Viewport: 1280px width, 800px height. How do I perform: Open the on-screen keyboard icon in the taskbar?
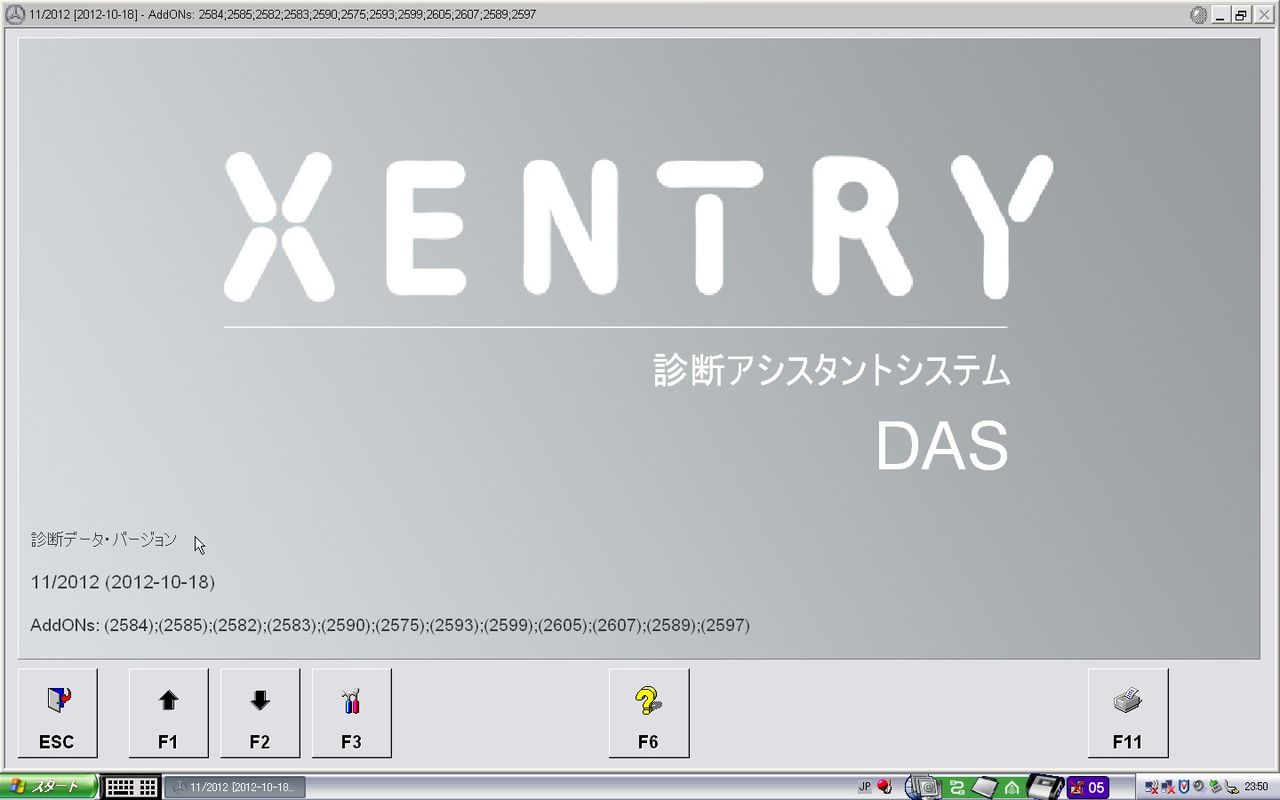point(131,787)
